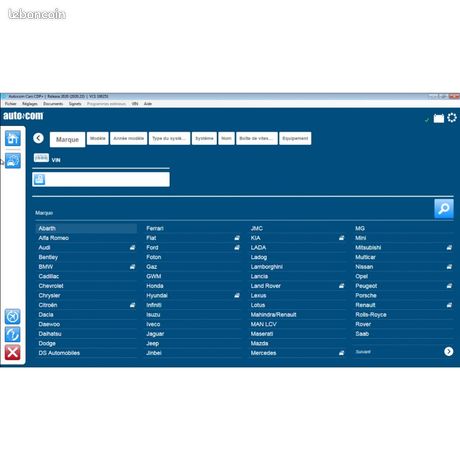Open the Année modèle tab
The image size is (460, 460).
tap(129, 138)
